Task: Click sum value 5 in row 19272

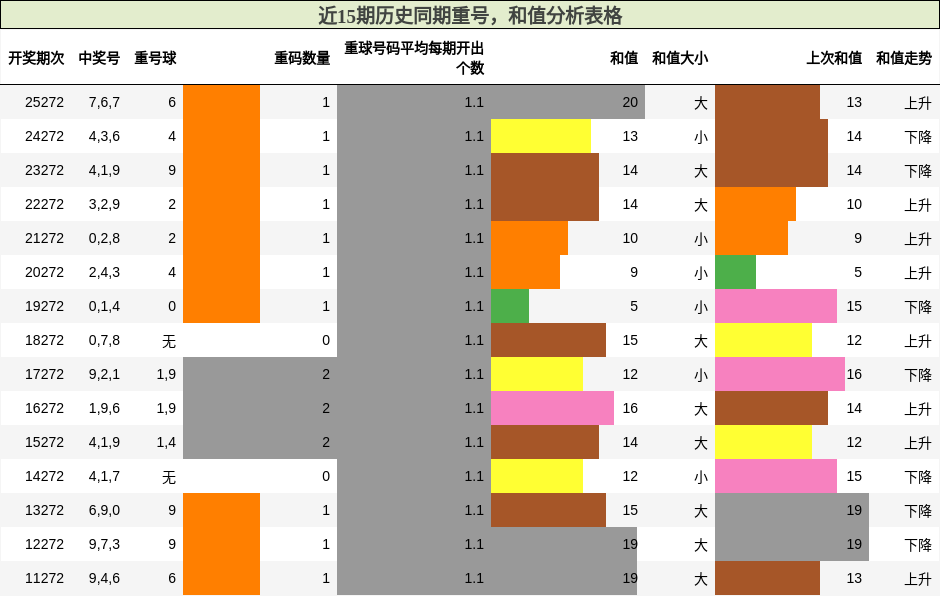Action: [634, 306]
